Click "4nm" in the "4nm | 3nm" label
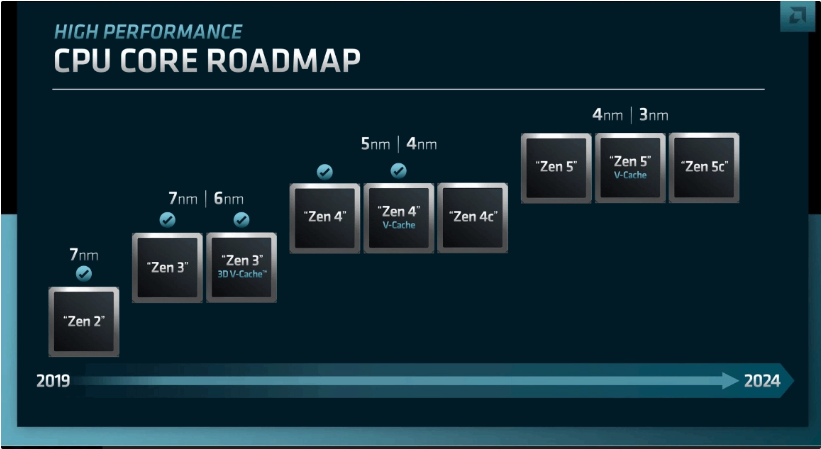The width and height of the screenshot is (821, 449). coord(608,115)
